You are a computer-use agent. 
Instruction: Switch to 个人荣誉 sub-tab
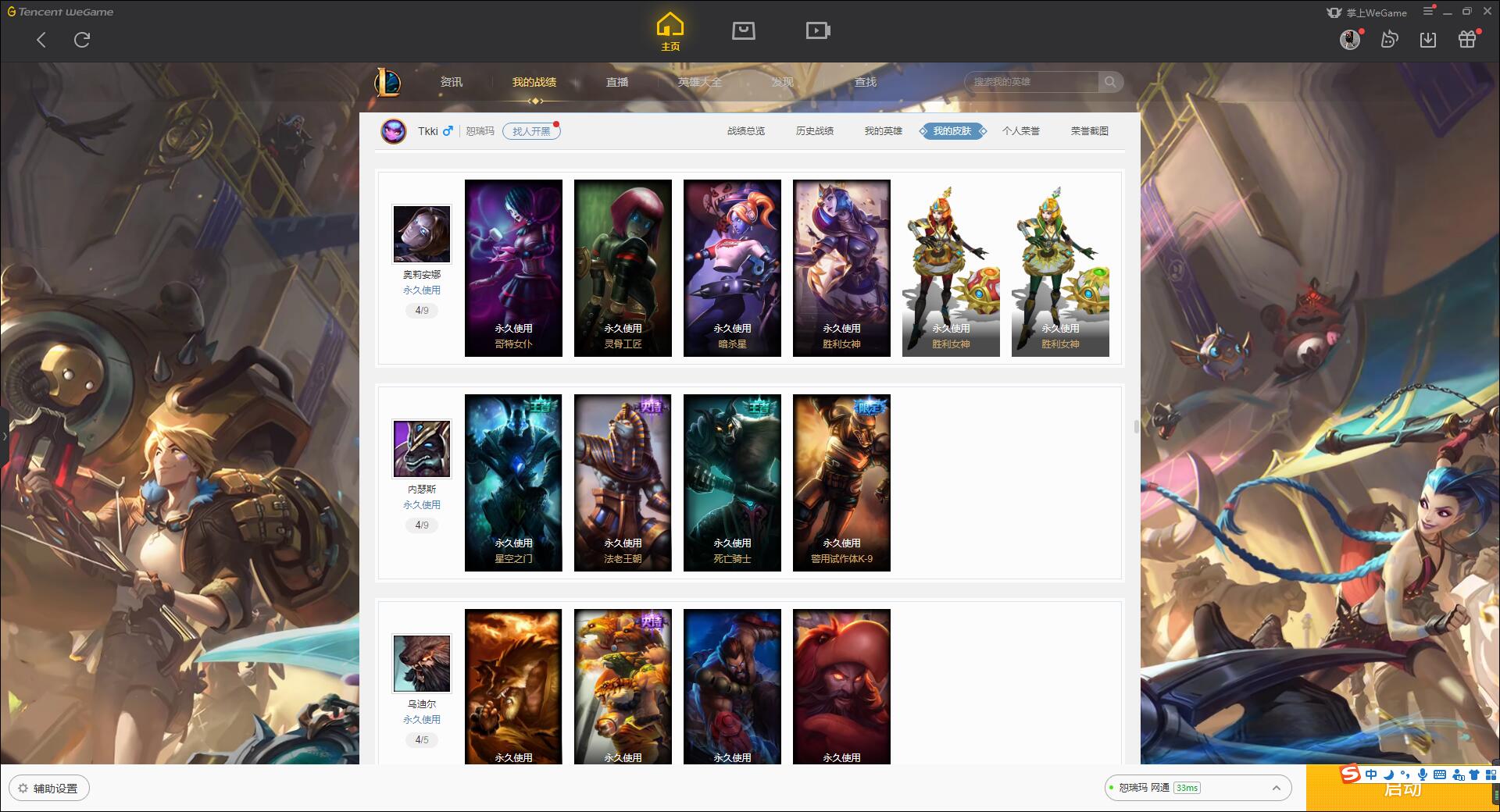1021,131
